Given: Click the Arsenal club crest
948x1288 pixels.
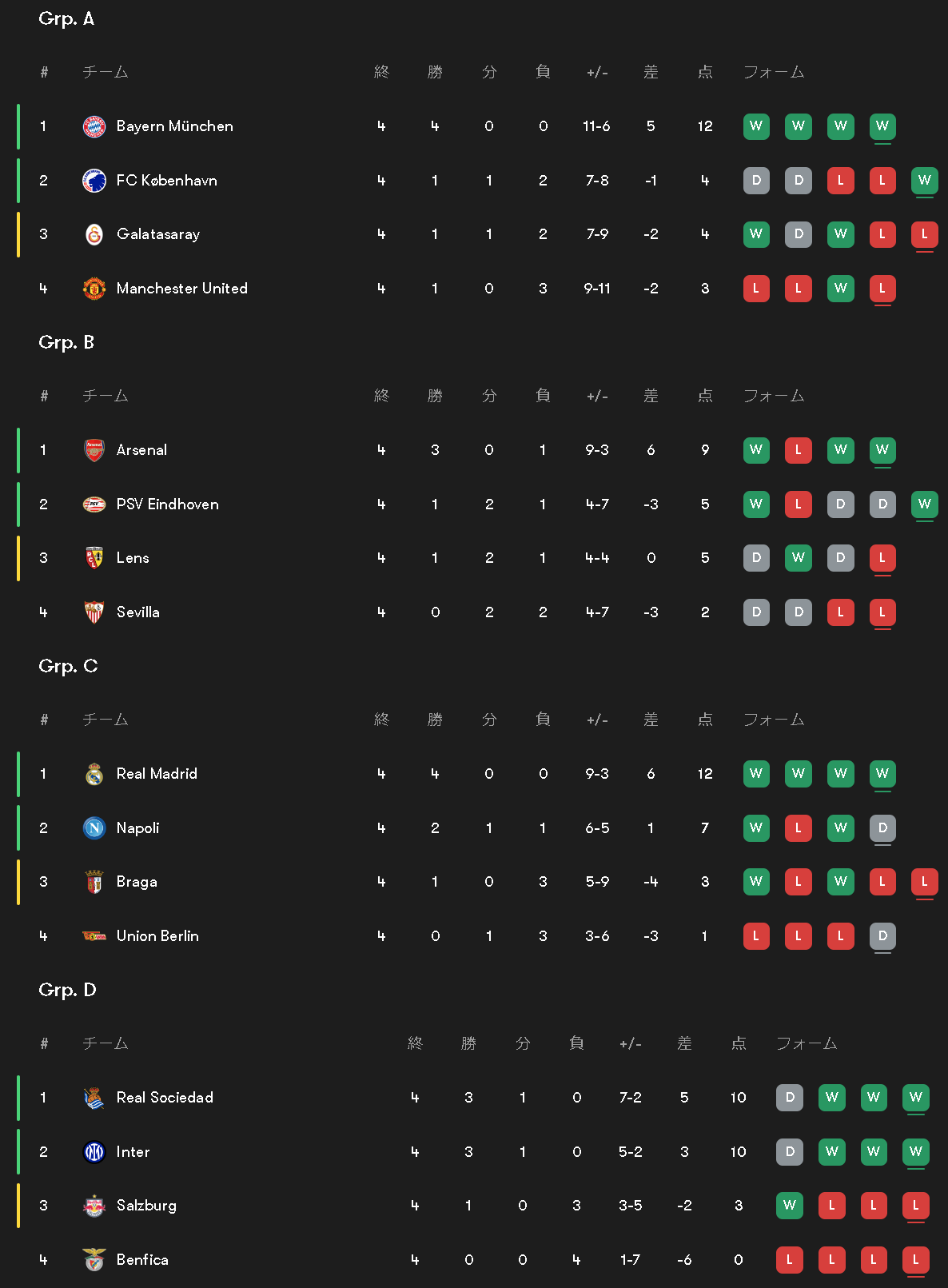Looking at the screenshot, I should pos(94,450).
